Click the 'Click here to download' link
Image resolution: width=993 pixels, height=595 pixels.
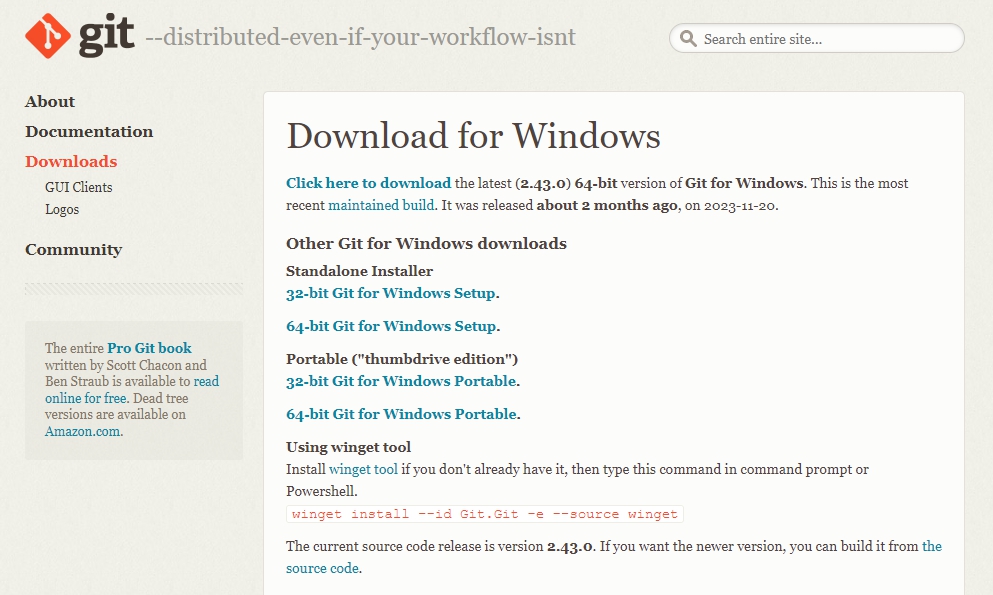(x=369, y=183)
